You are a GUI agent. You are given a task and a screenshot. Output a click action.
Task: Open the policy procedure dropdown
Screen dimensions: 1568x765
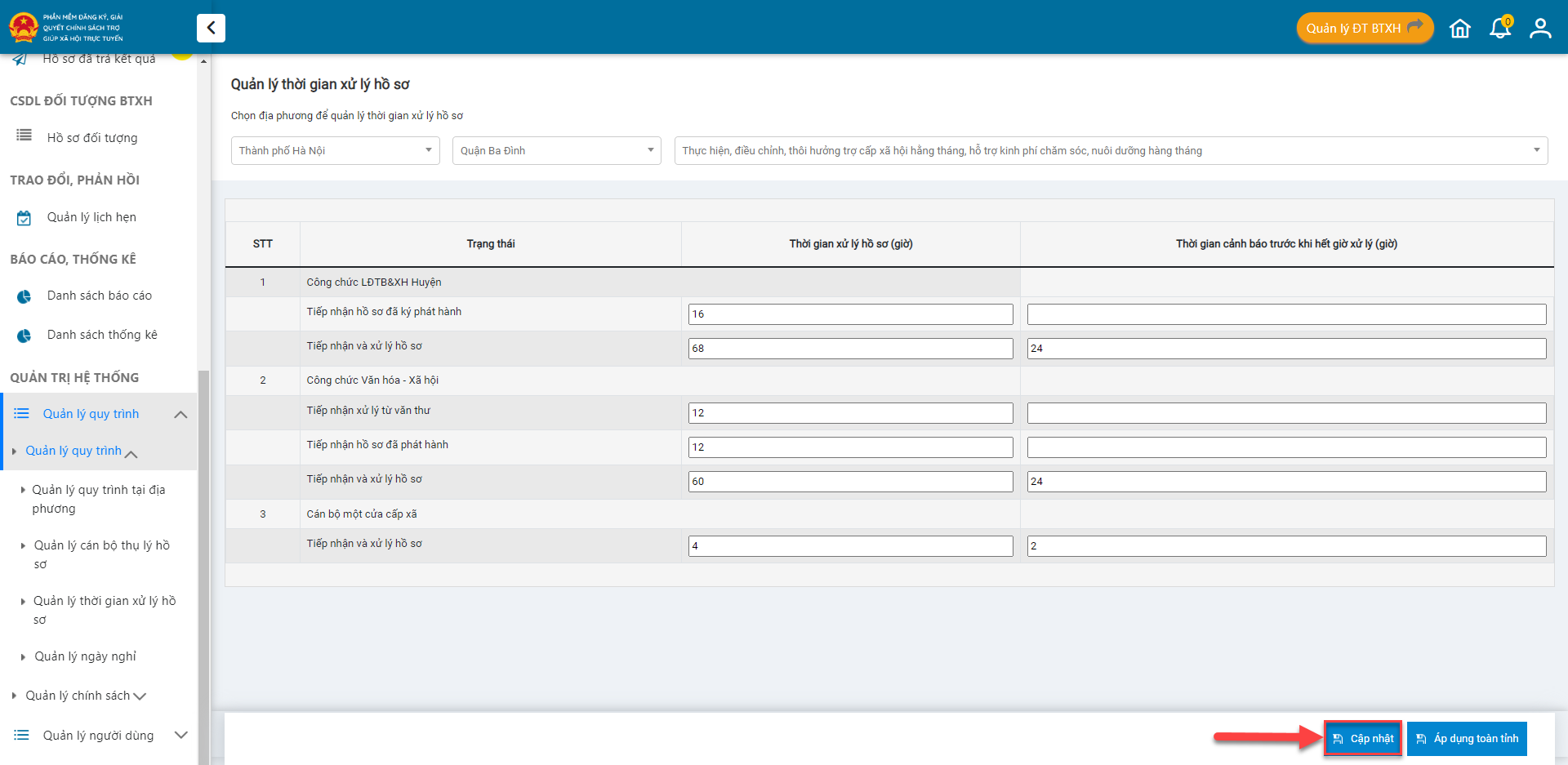click(x=1110, y=151)
